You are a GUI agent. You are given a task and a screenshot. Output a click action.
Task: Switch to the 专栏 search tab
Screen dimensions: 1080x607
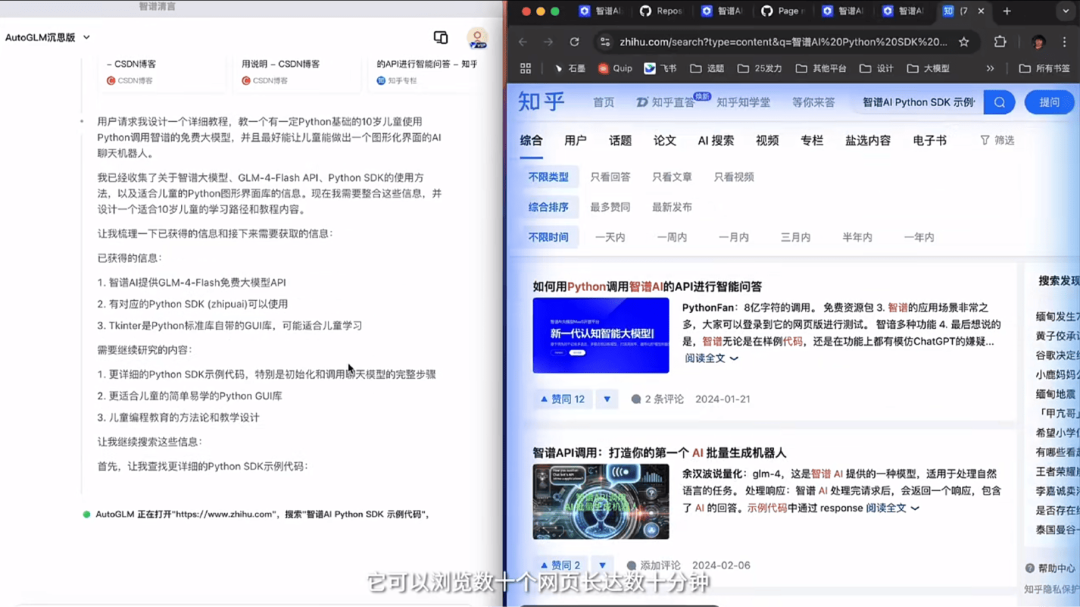[x=812, y=141]
